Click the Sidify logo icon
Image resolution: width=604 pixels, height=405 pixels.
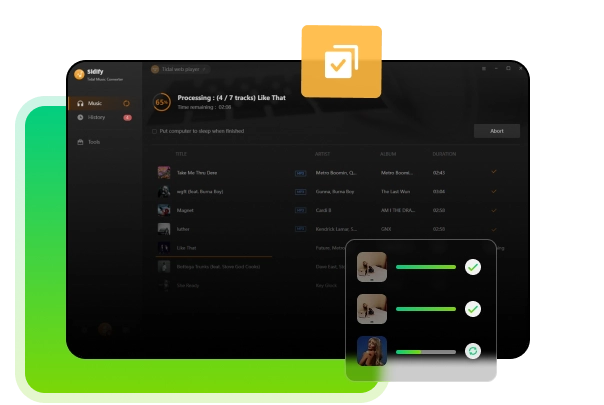(x=79, y=74)
